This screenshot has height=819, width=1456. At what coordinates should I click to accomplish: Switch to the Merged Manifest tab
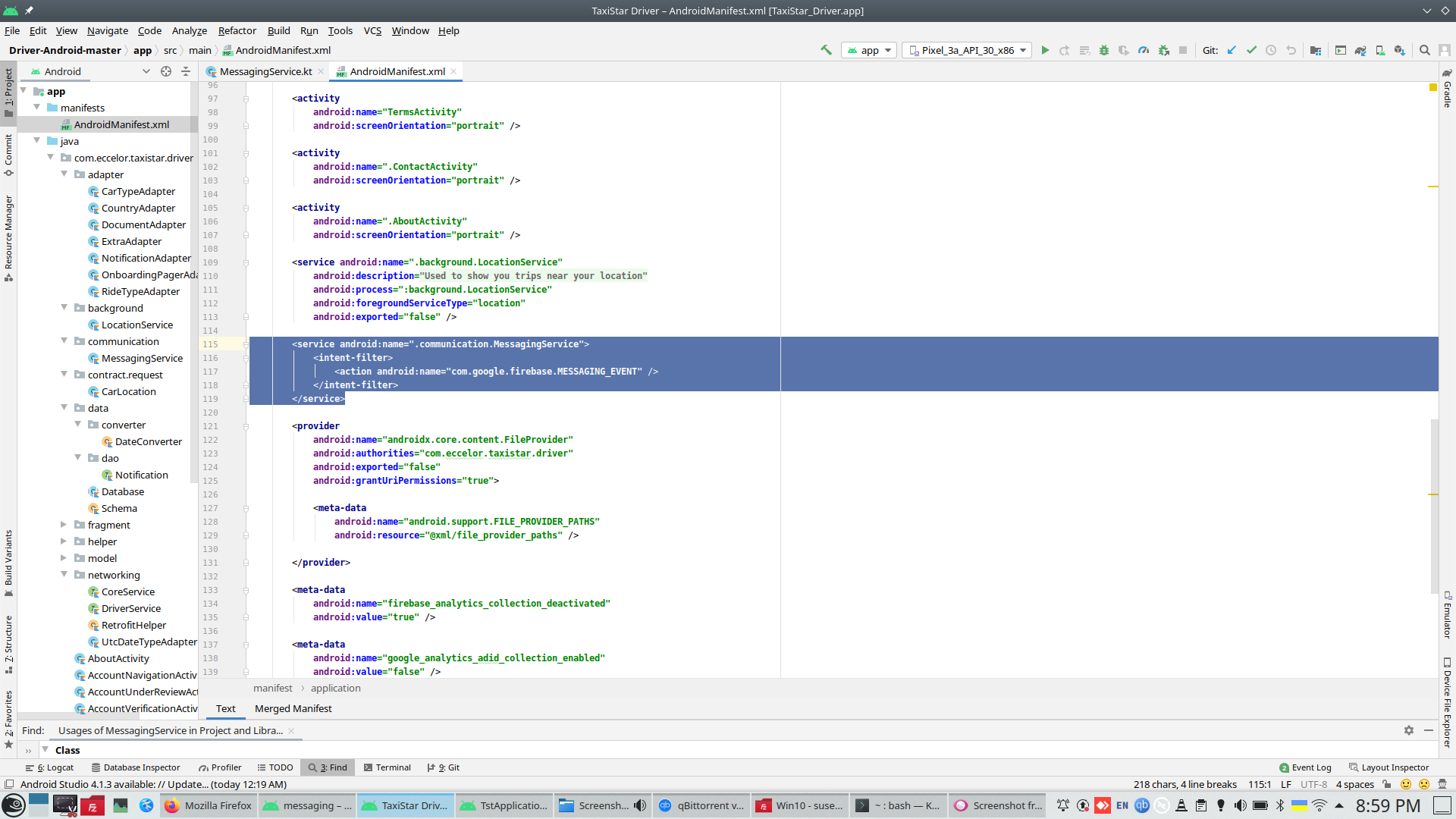click(x=293, y=708)
